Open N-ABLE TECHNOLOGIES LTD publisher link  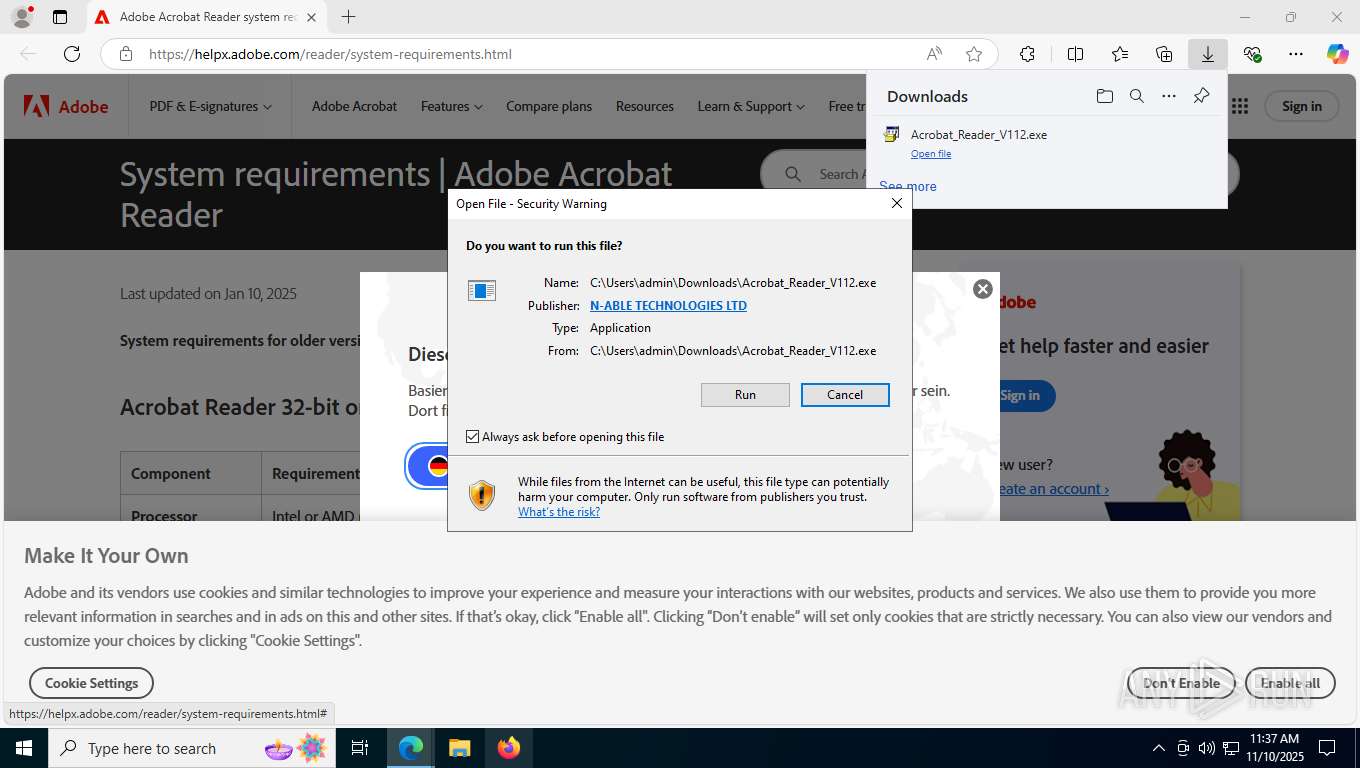coord(668,306)
